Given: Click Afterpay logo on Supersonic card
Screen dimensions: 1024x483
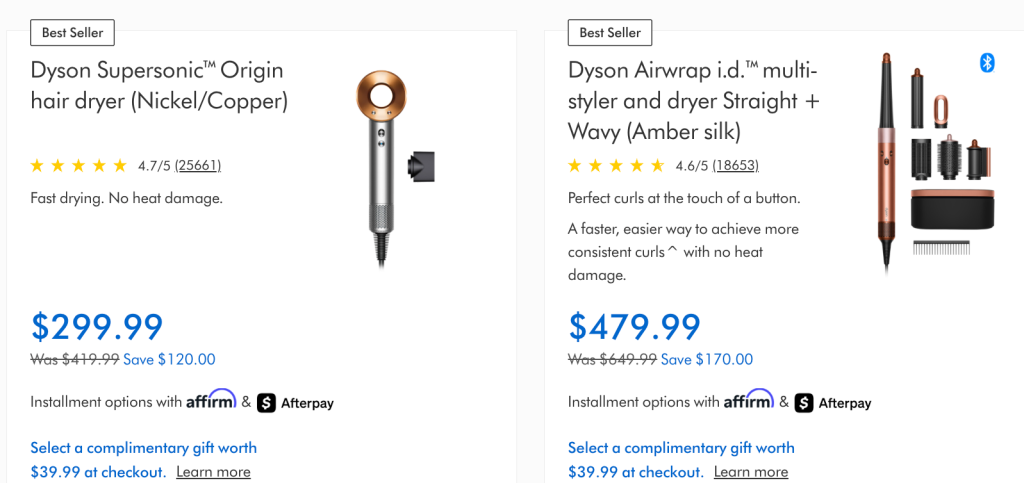Looking at the screenshot, I should tap(296, 403).
